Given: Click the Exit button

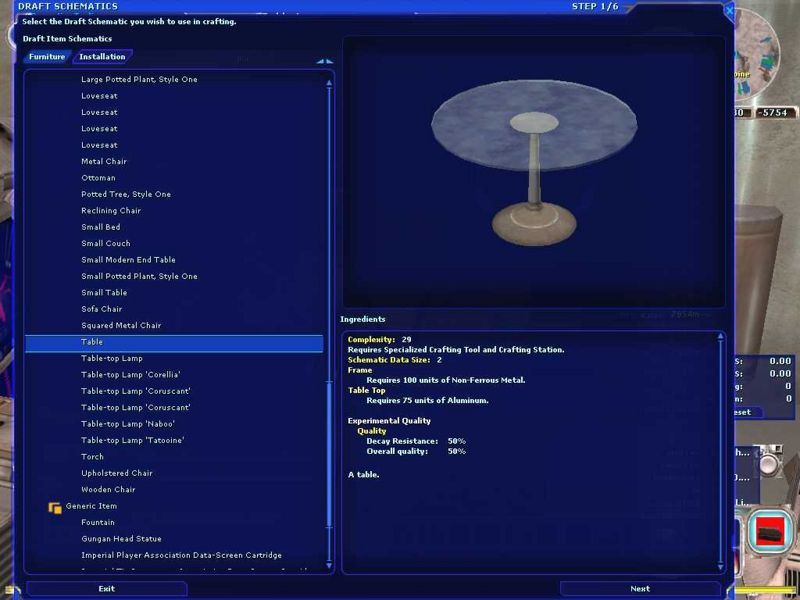Looking at the screenshot, I should (x=106, y=589).
